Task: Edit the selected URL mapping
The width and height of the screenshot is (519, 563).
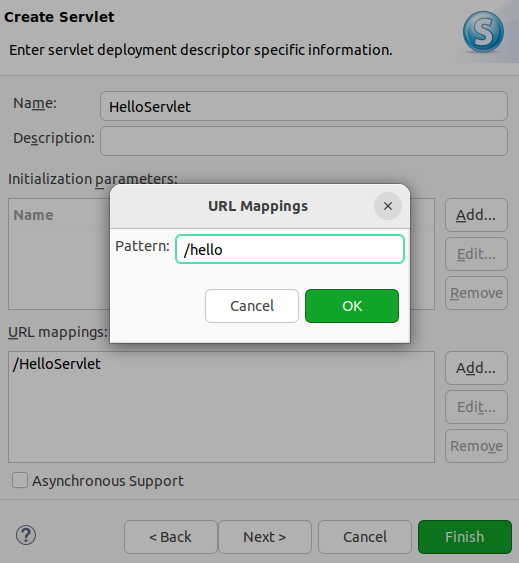Action: click(476, 407)
